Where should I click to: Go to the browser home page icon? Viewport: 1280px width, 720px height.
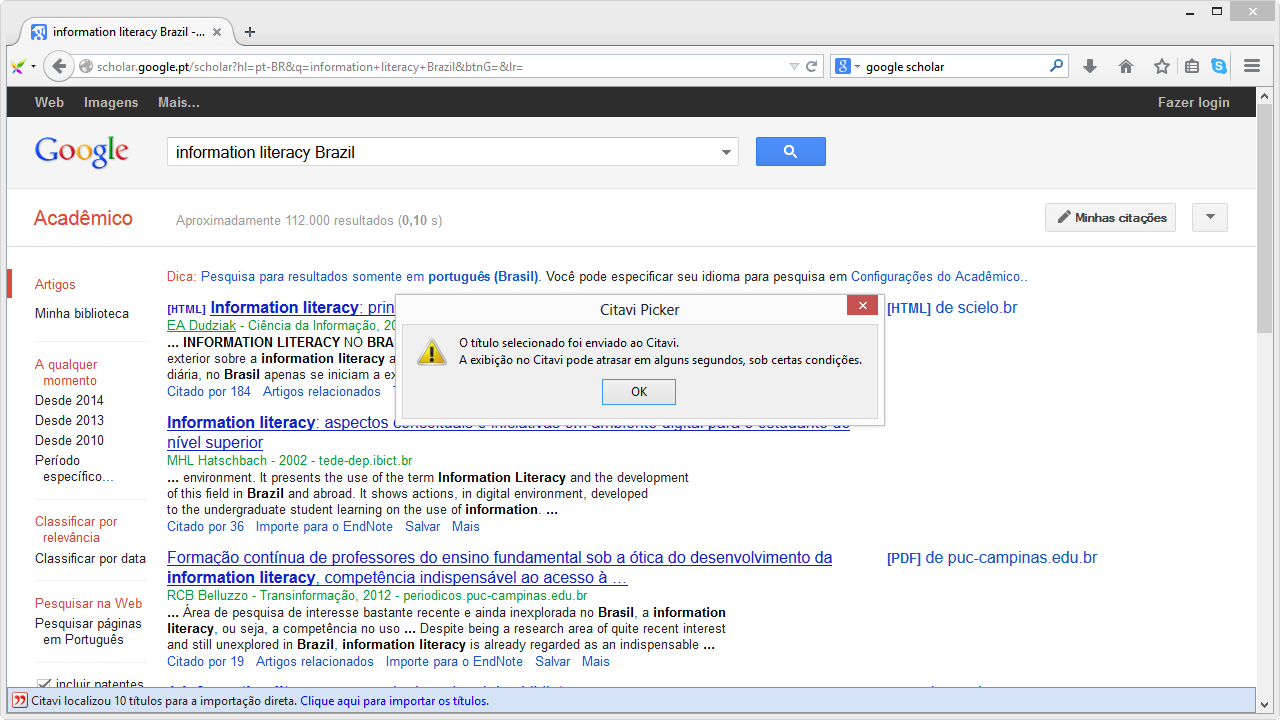(x=1126, y=67)
